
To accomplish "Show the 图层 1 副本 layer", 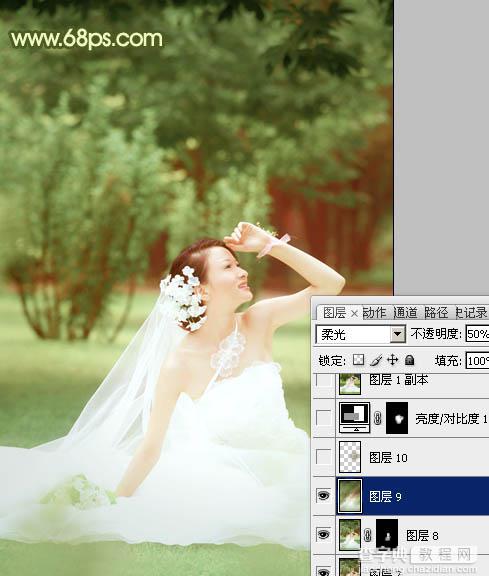I will (x=324, y=381).
